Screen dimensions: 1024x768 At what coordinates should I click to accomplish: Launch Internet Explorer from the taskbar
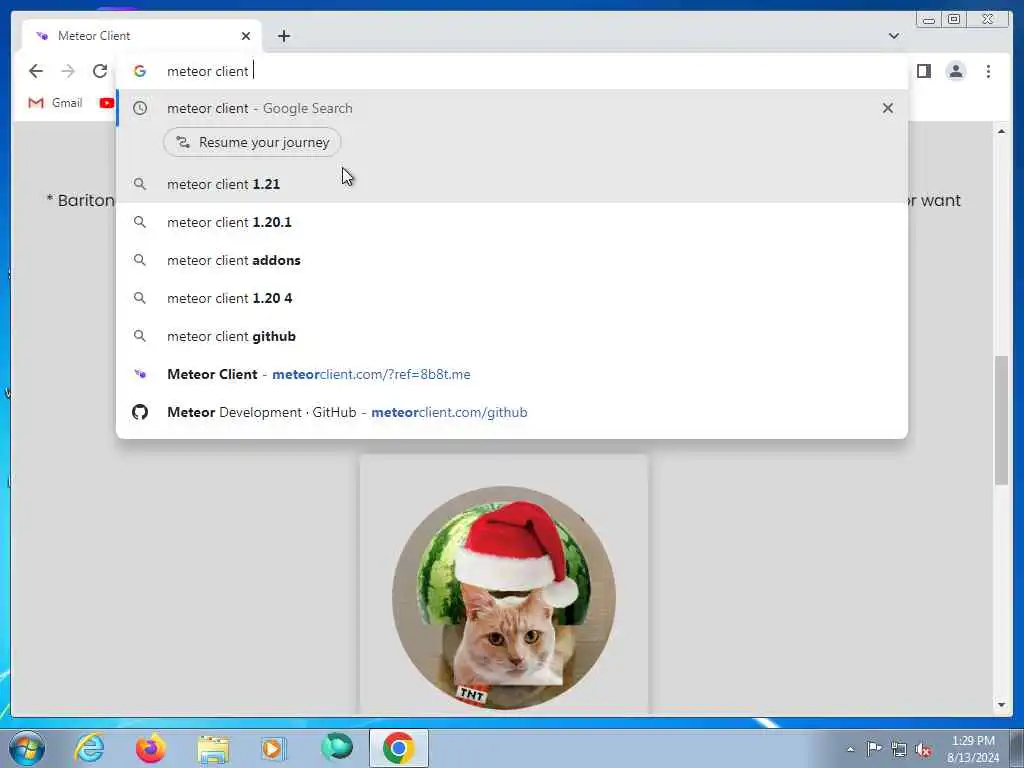[89, 748]
